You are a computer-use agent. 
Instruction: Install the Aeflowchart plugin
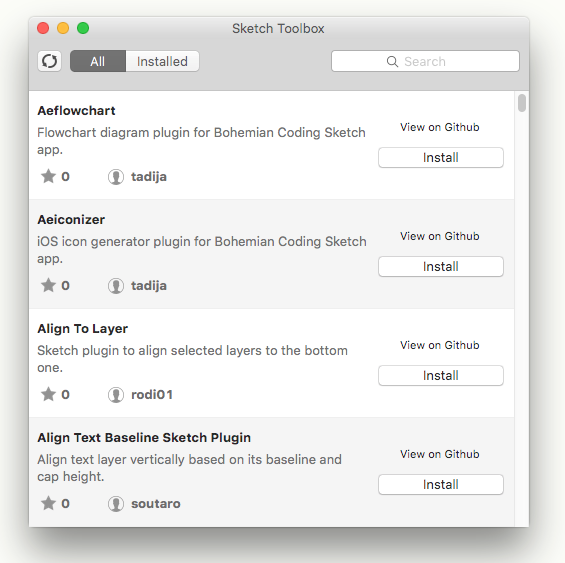point(441,158)
